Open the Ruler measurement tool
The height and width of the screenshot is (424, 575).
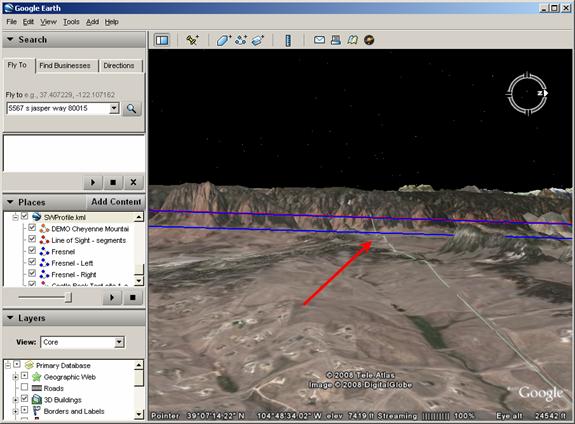pyautogui.click(x=288, y=40)
